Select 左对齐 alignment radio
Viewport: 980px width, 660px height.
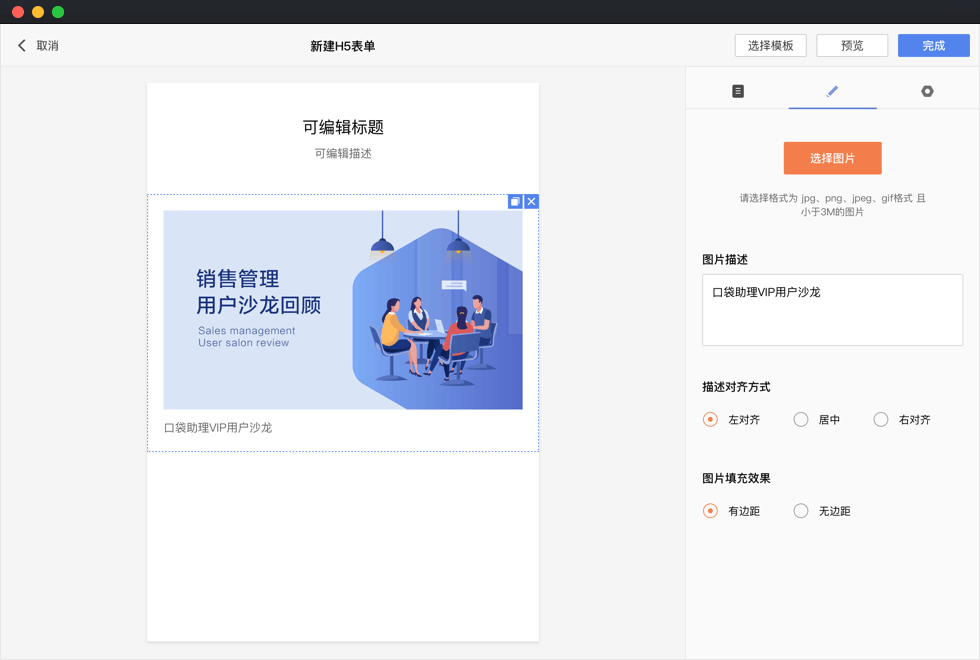click(710, 419)
